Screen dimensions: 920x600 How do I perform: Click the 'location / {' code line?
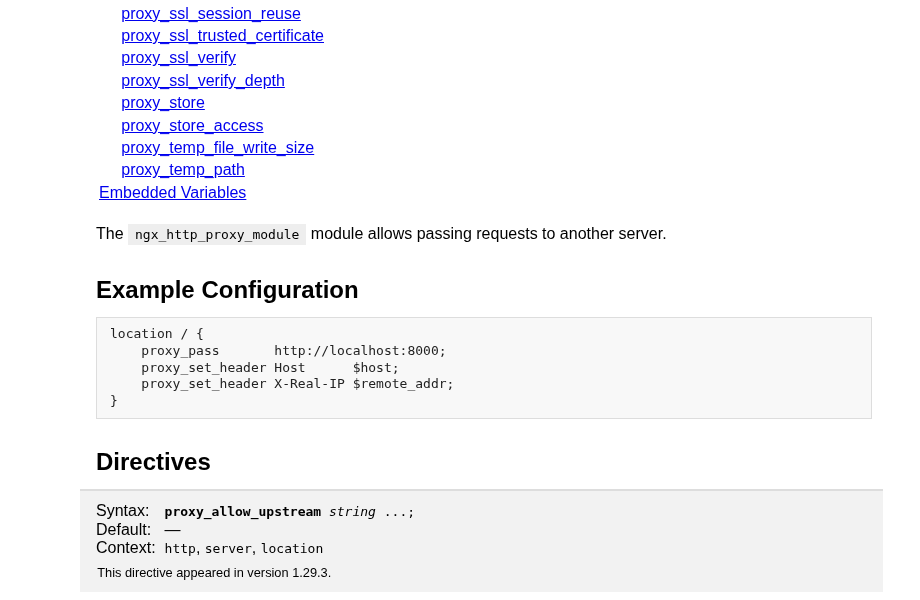pos(157,334)
